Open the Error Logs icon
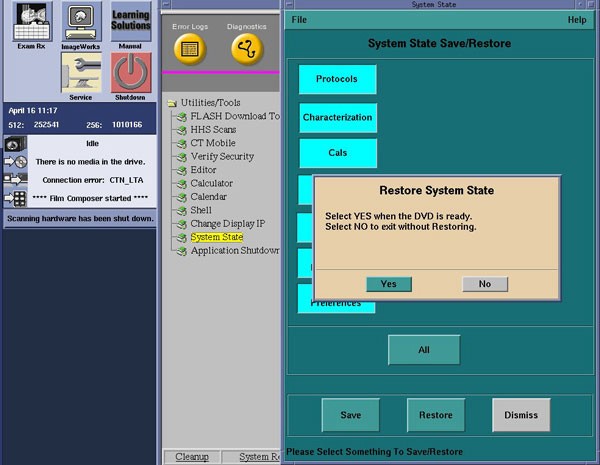 pos(190,47)
